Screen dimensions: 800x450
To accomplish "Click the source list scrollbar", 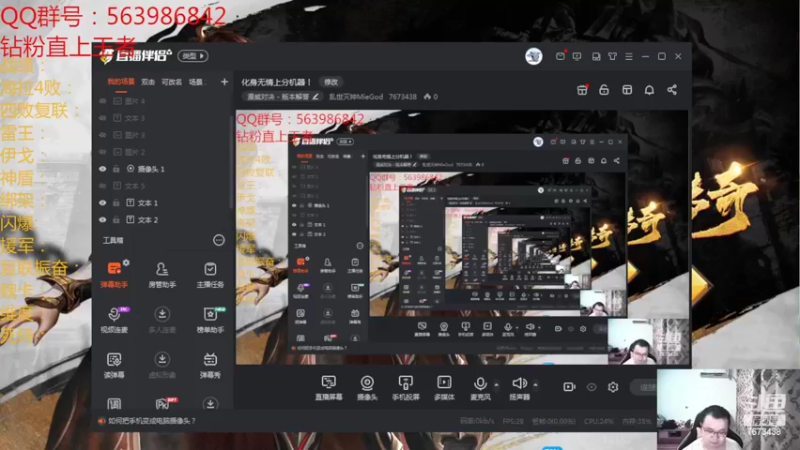I will coord(232,162).
